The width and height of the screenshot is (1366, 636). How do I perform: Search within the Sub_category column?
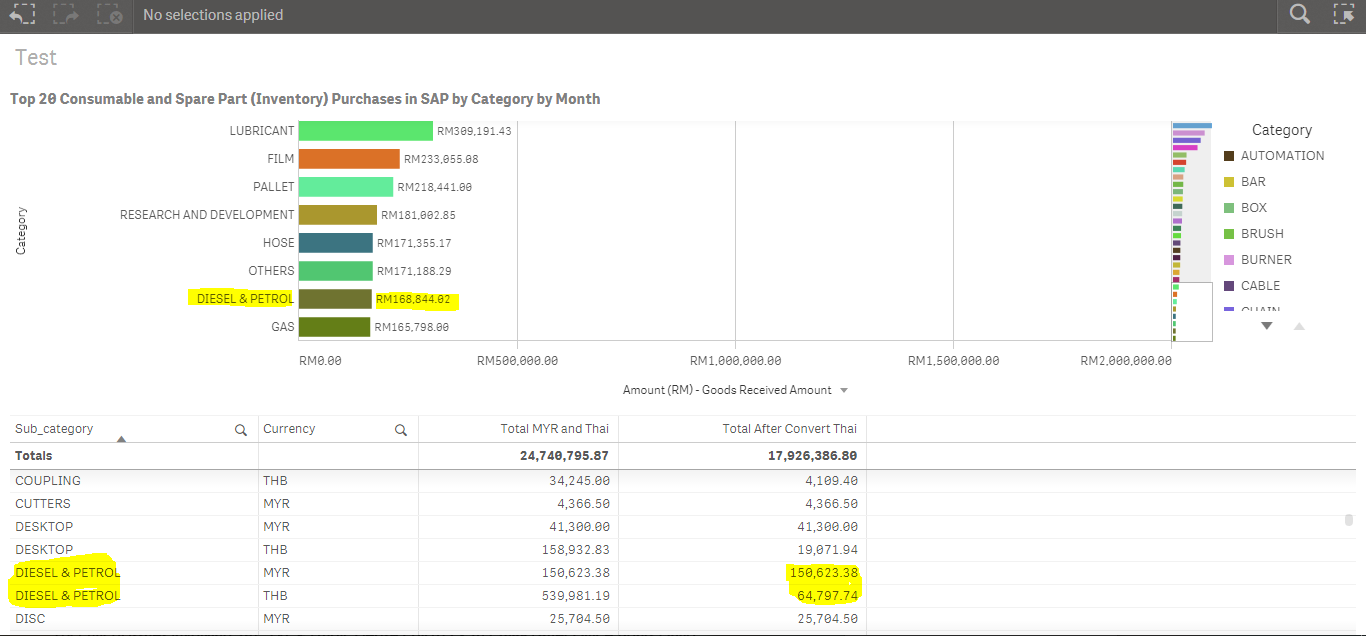tap(241, 430)
